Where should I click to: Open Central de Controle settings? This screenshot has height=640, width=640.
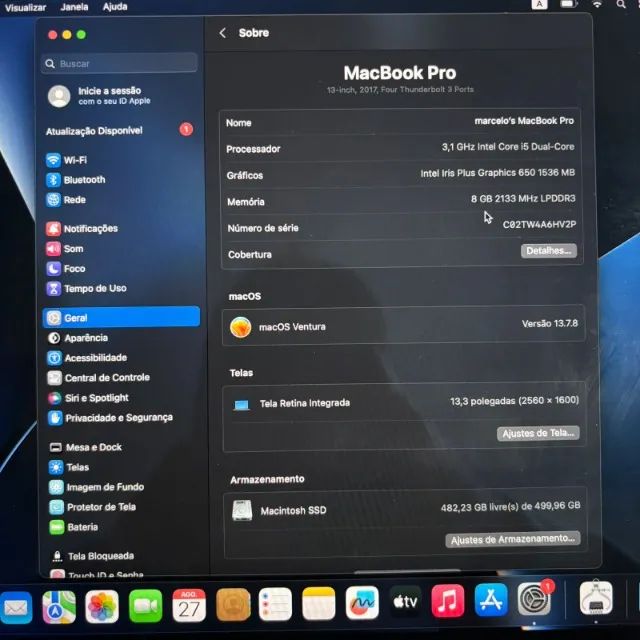pos(99,378)
